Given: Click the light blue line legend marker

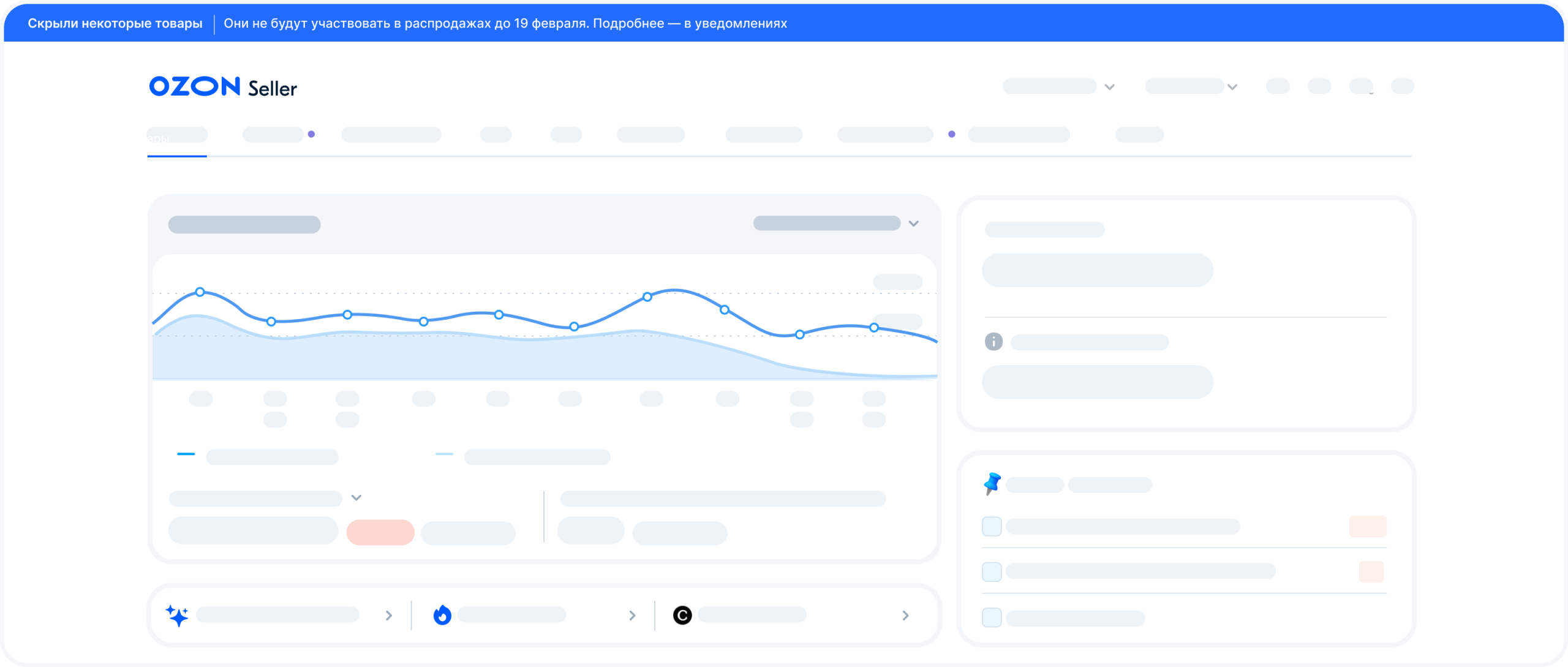Looking at the screenshot, I should (x=444, y=454).
